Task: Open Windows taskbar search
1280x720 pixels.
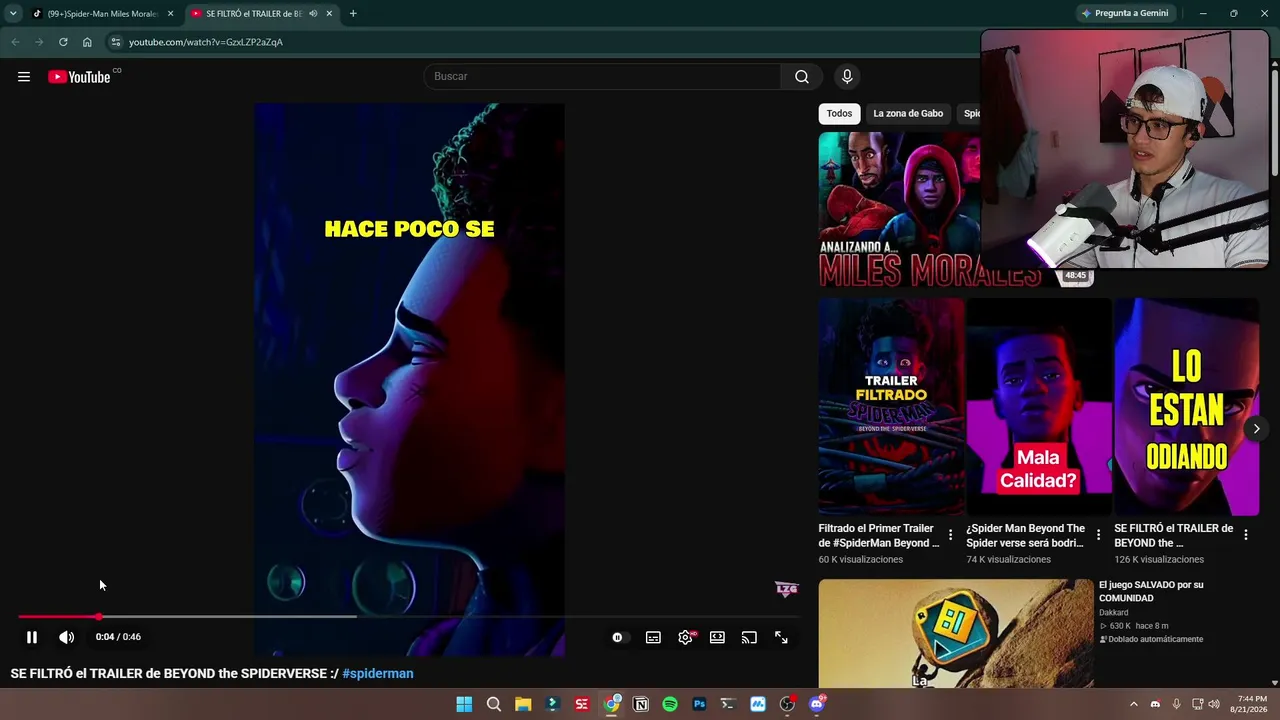Action: (x=494, y=704)
